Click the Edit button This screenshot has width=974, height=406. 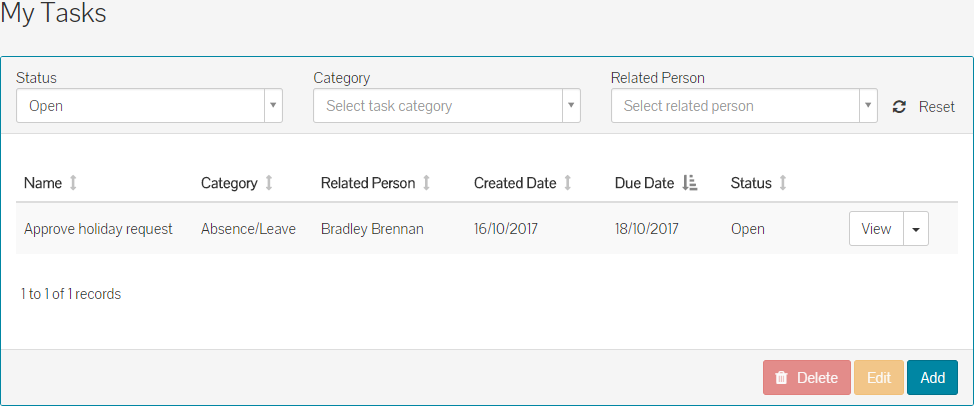point(879,378)
